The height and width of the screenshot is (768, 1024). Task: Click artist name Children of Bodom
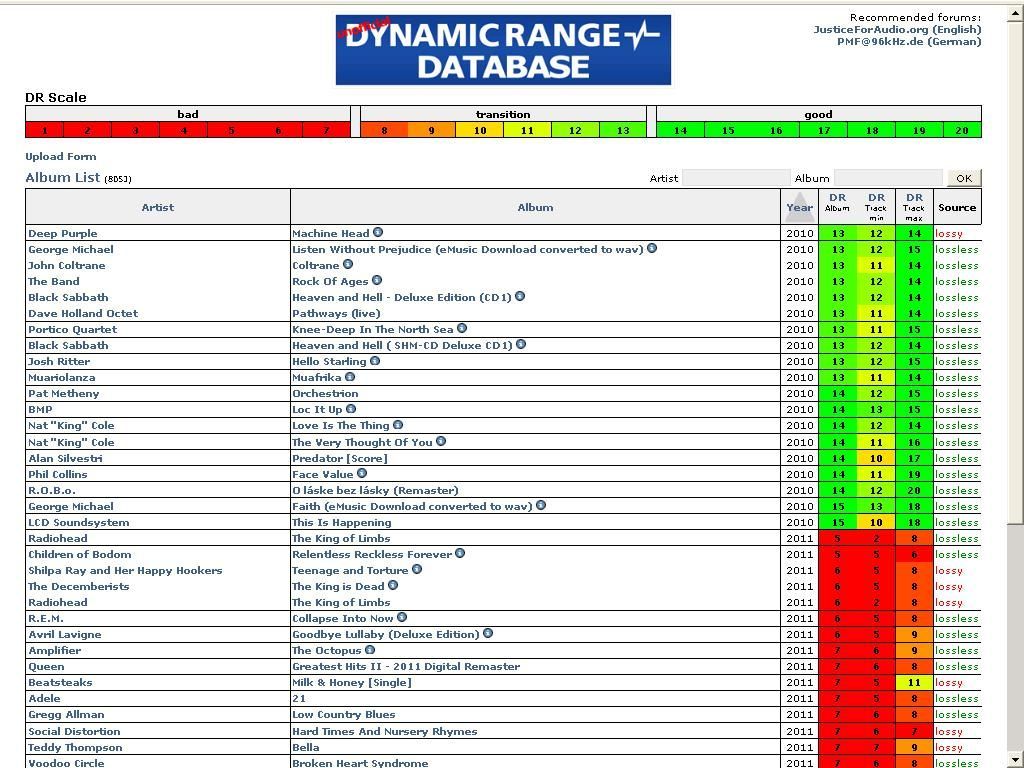[80, 554]
